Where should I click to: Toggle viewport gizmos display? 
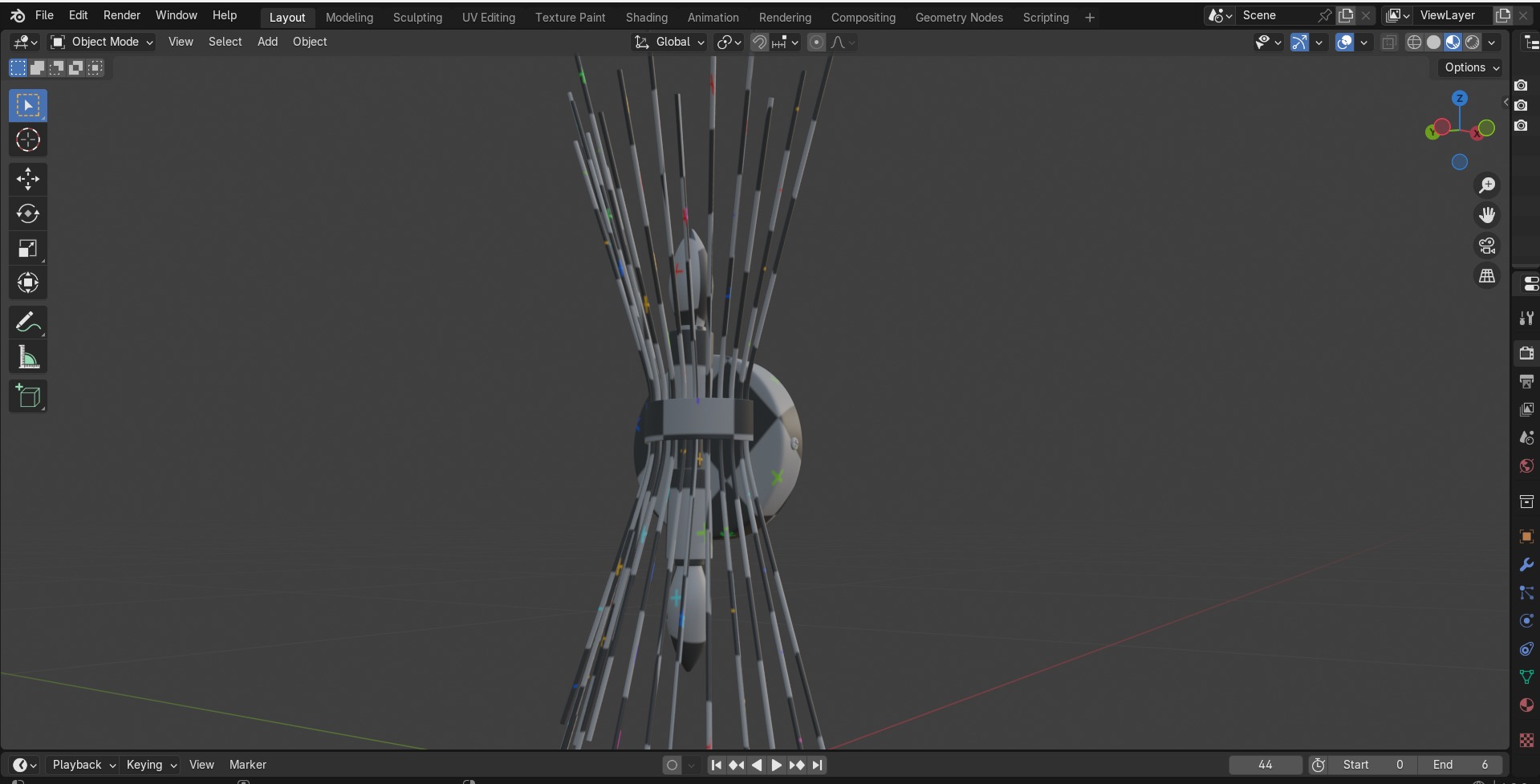pos(1299,43)
